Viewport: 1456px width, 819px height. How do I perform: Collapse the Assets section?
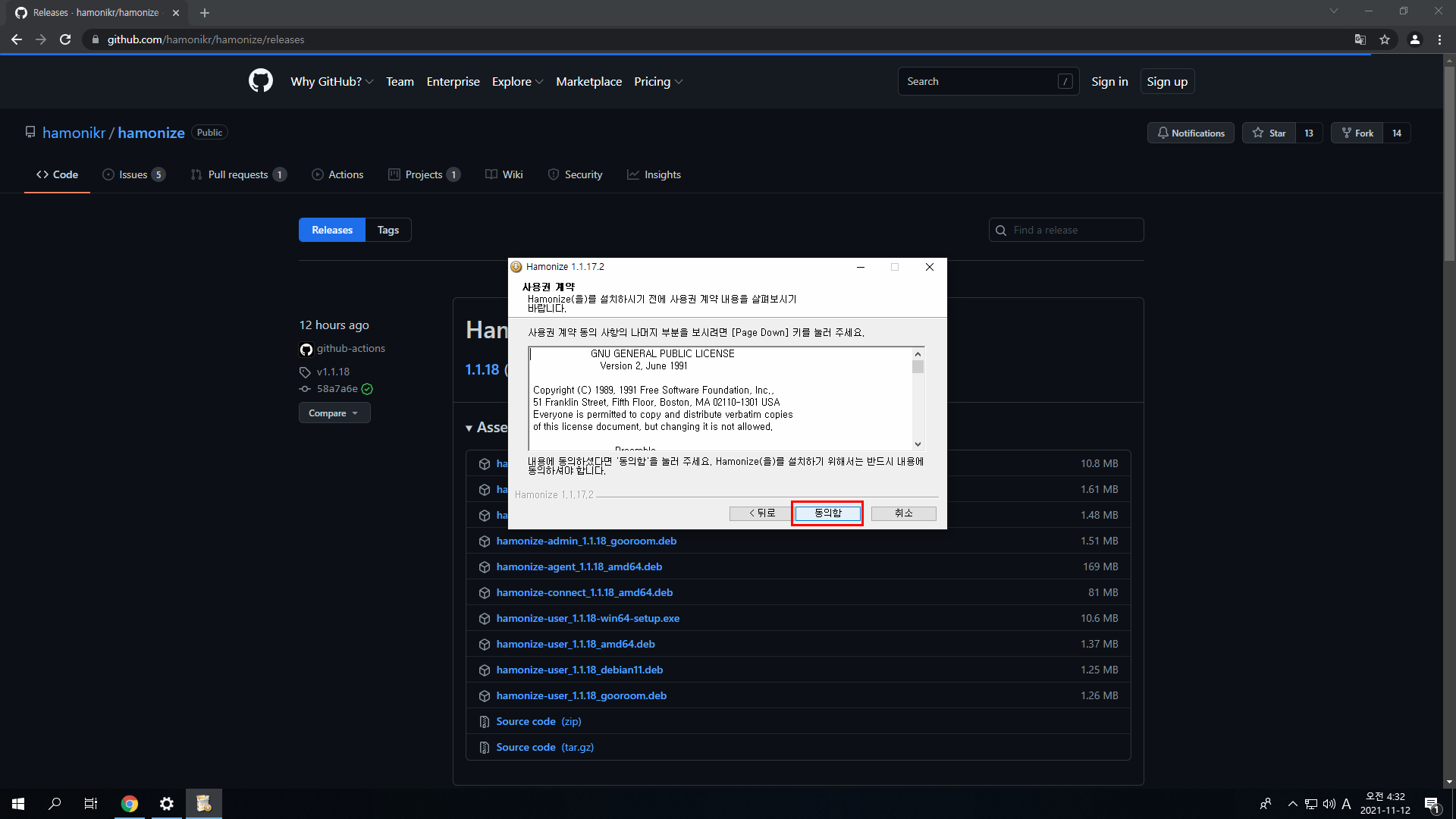[486, 428]
